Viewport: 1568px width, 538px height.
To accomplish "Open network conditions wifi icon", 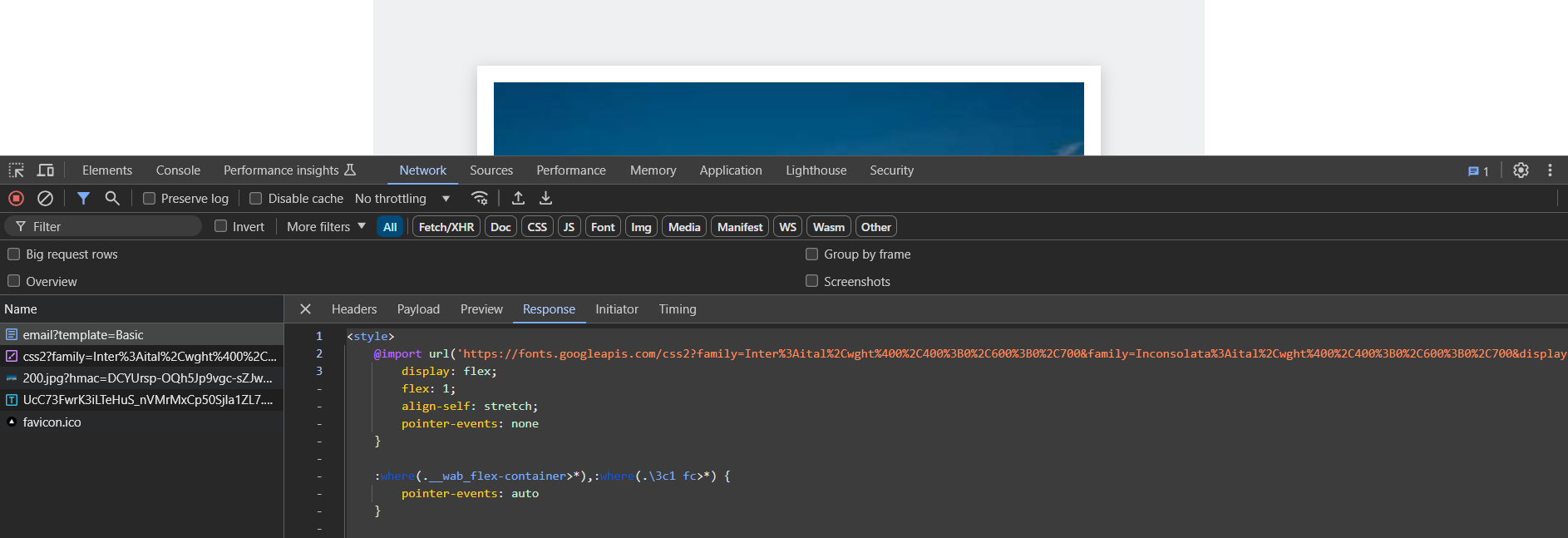I will click(x=480, y=199).
